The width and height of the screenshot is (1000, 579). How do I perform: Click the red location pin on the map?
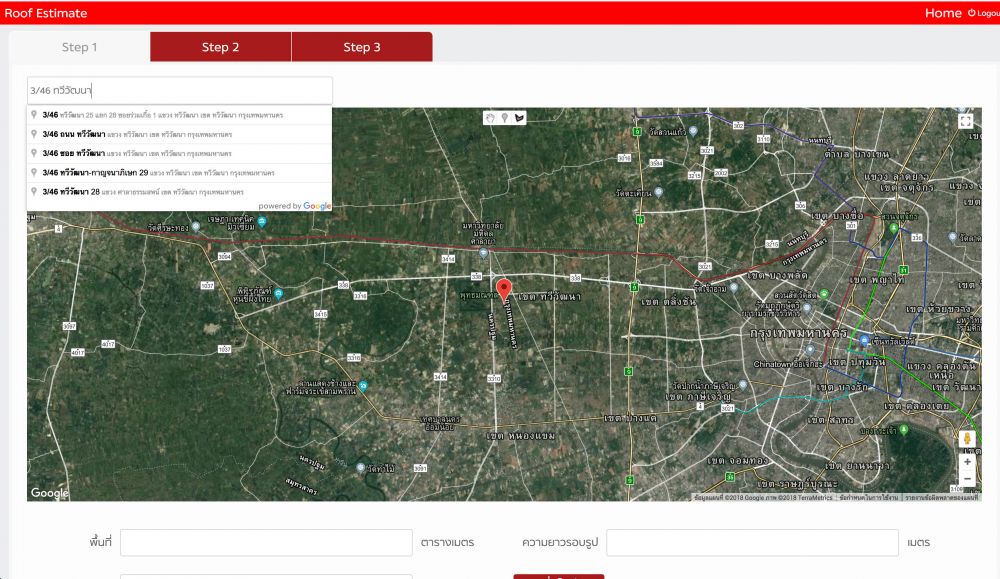pos(504,291)
